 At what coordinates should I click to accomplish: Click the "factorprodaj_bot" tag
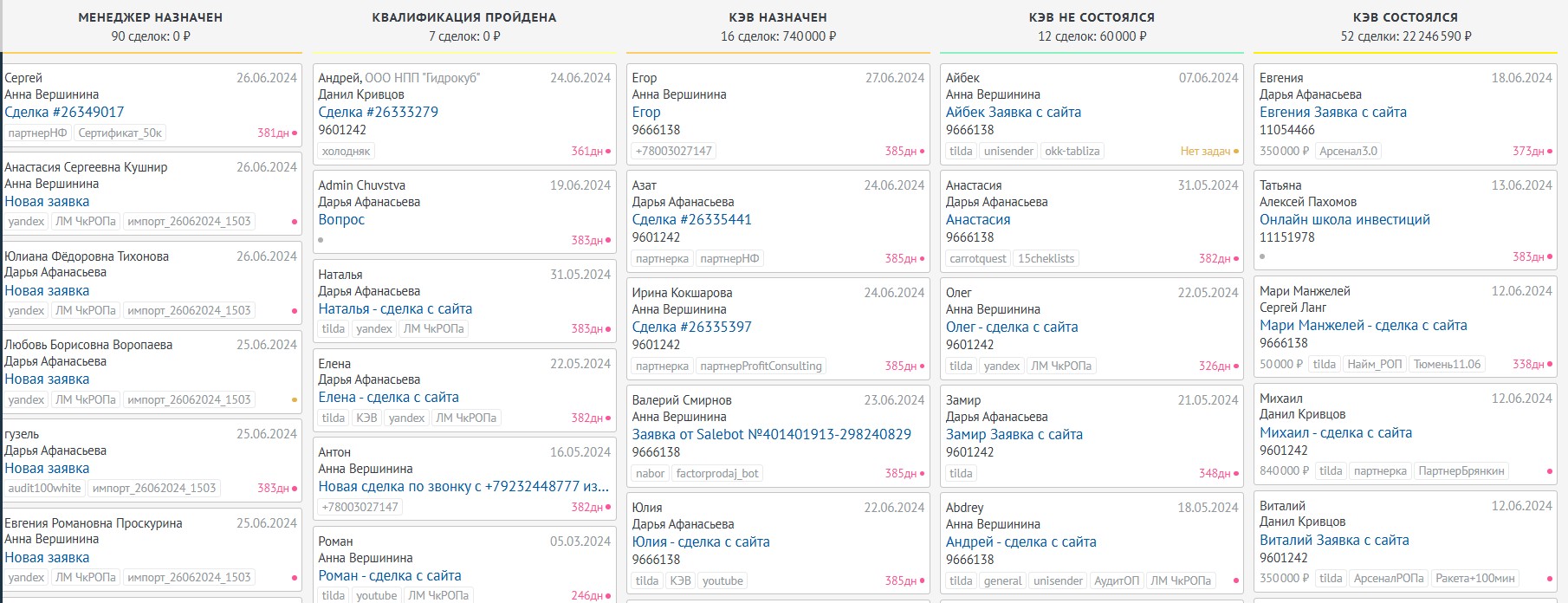(716, 473)
